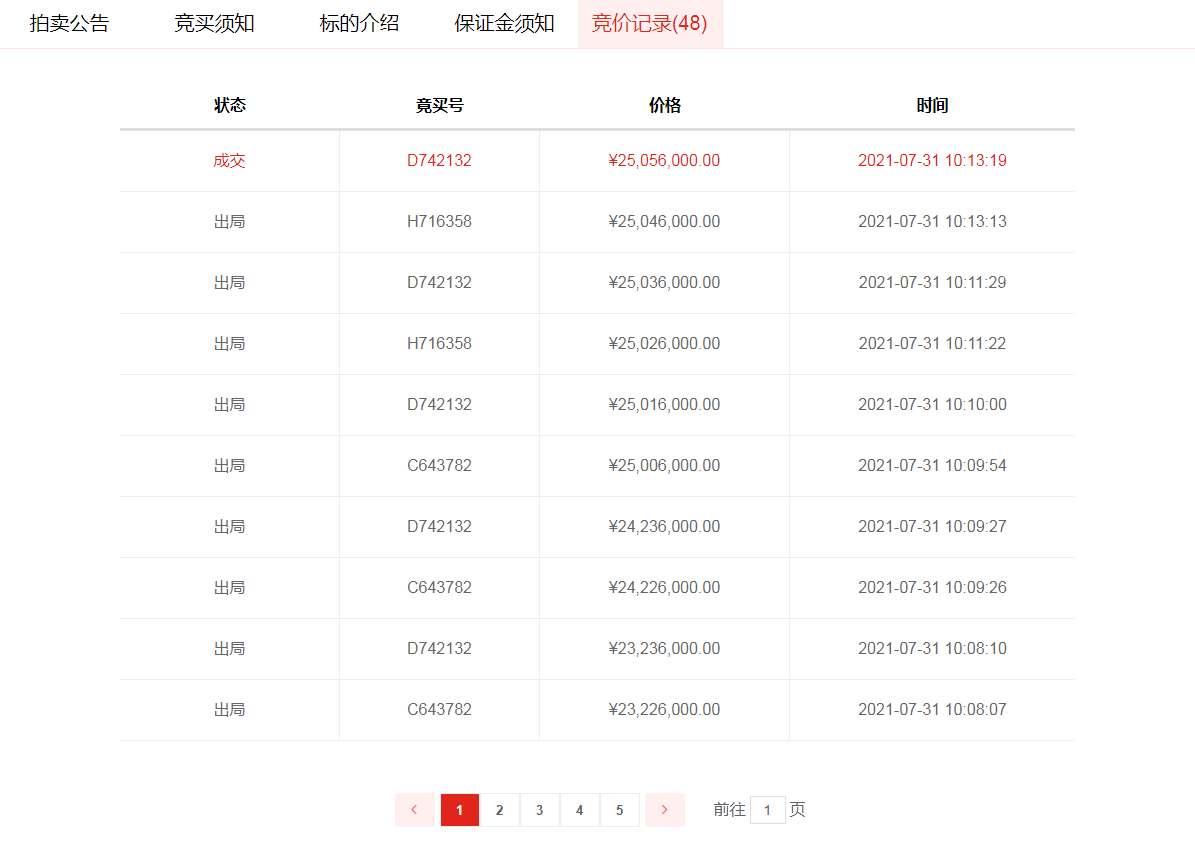Click bidder D742132 in the 10:10:00 row

(x=439, y=405)
